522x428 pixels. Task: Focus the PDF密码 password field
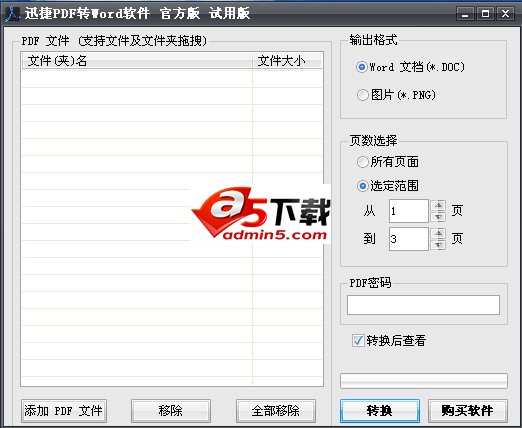(x=423, y=305)
